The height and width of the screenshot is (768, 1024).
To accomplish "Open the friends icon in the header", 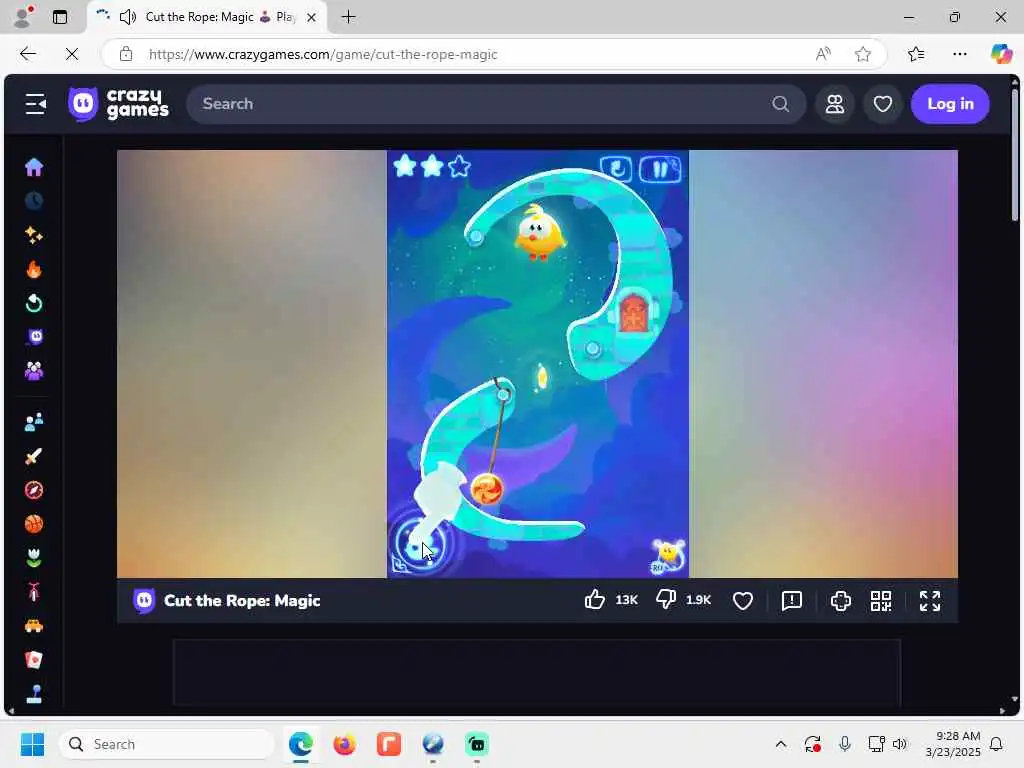I will coord(835,104).
